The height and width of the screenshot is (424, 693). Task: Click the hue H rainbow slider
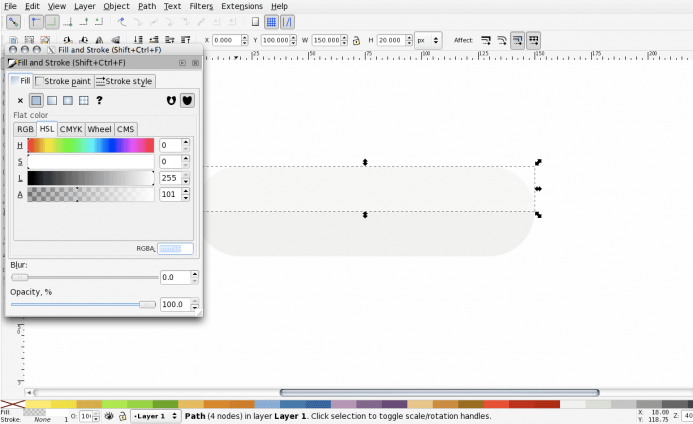pos(91,145)
